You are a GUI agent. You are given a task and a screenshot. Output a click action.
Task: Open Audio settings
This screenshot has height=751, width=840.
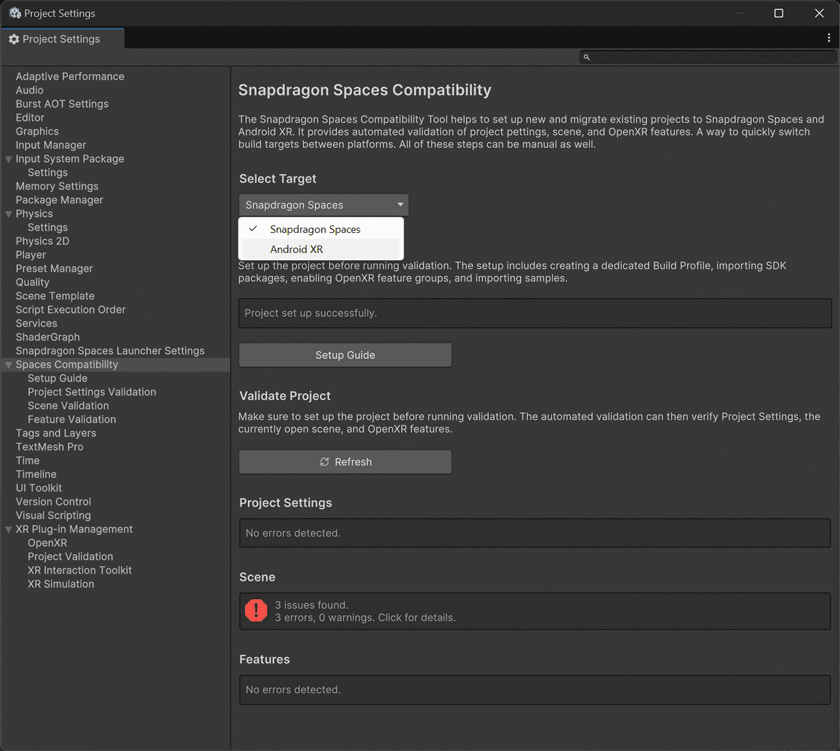click(x=29, y=90)
